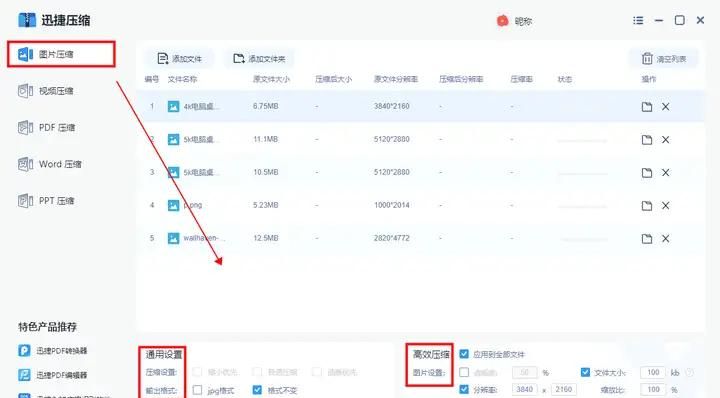Click image icon of the png file row 4

(x=173, y=206)
